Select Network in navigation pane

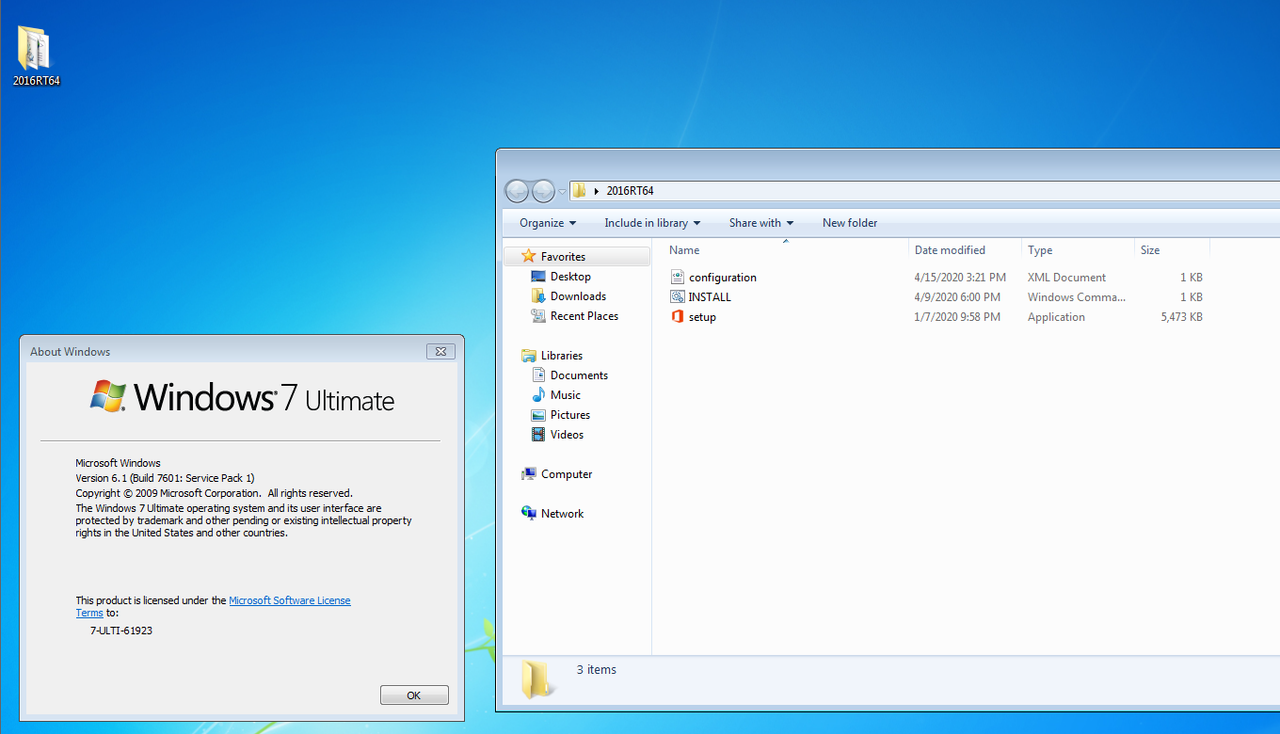562,514
